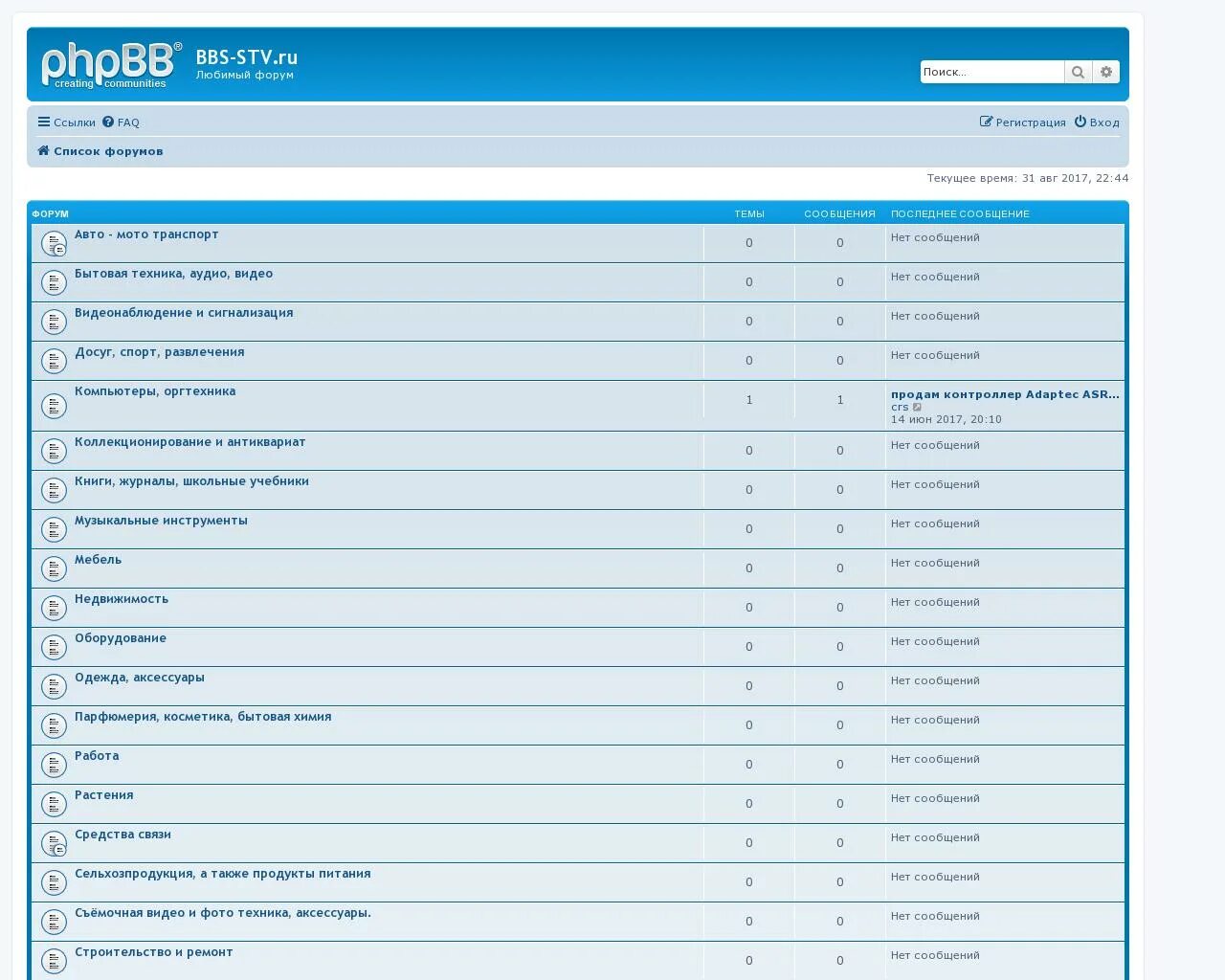The image size is (1225, 980).
Task: Click forum icon for Недвижимость
Action: 54,608
